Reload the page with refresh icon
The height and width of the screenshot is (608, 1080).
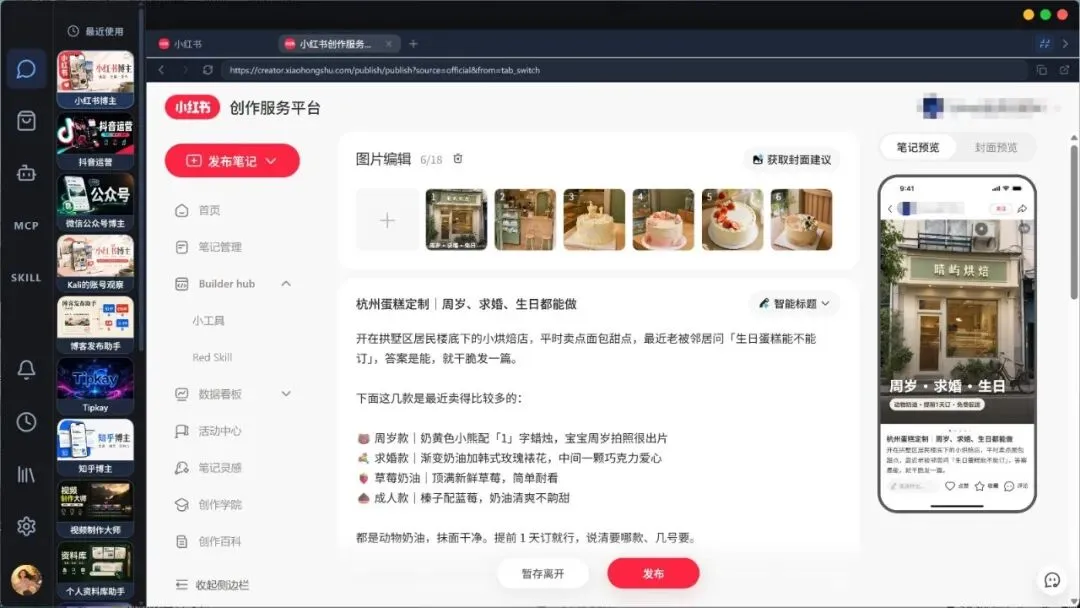[x=207, y=70]
